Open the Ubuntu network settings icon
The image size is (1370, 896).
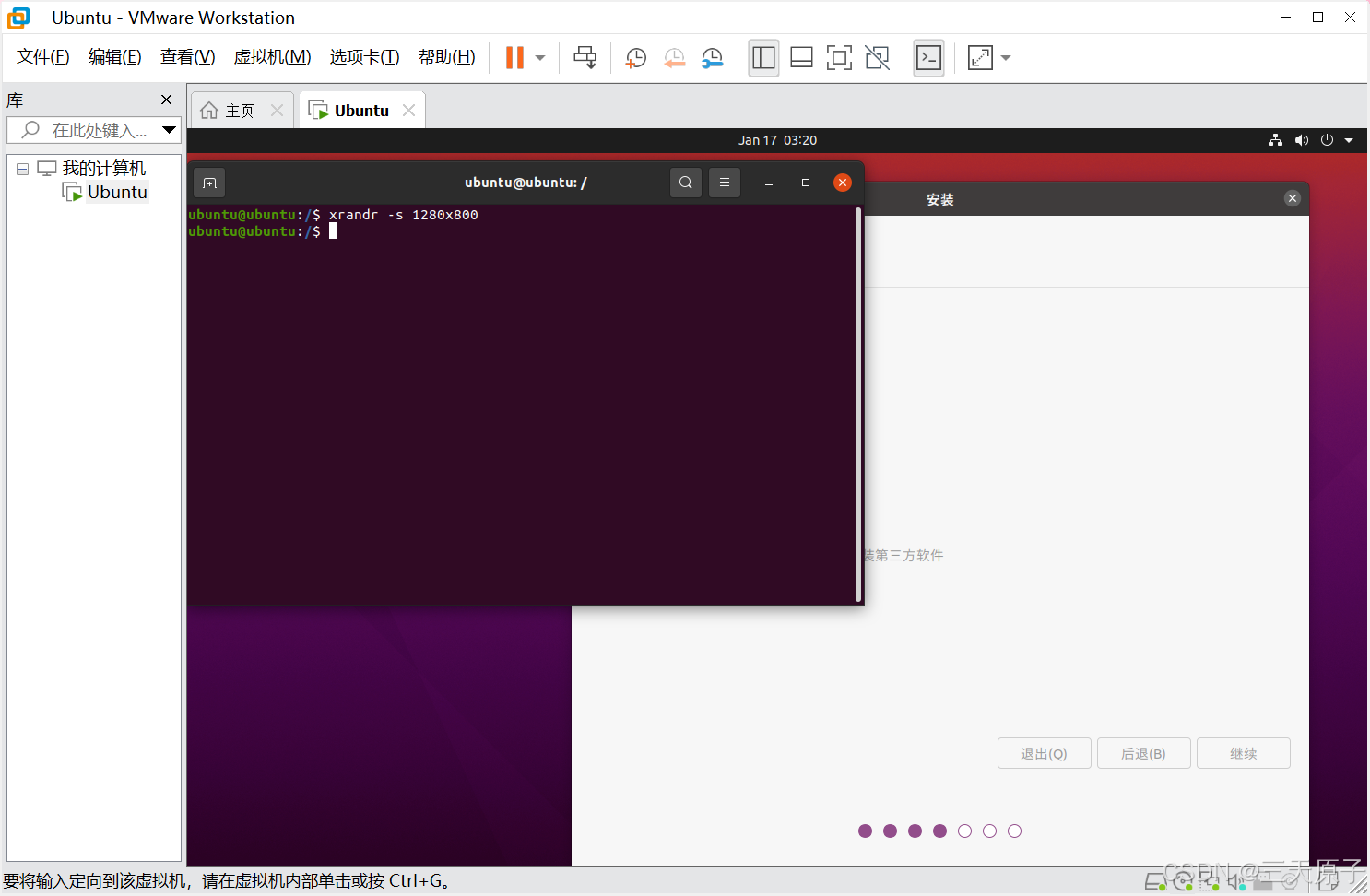pyautogui.click(x=1276, y=140)
